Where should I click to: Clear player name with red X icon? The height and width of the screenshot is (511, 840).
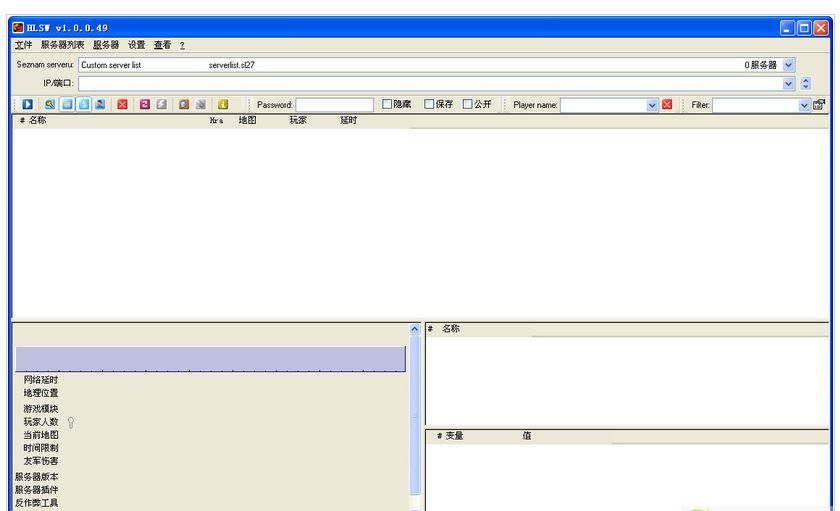pos(668,104)
